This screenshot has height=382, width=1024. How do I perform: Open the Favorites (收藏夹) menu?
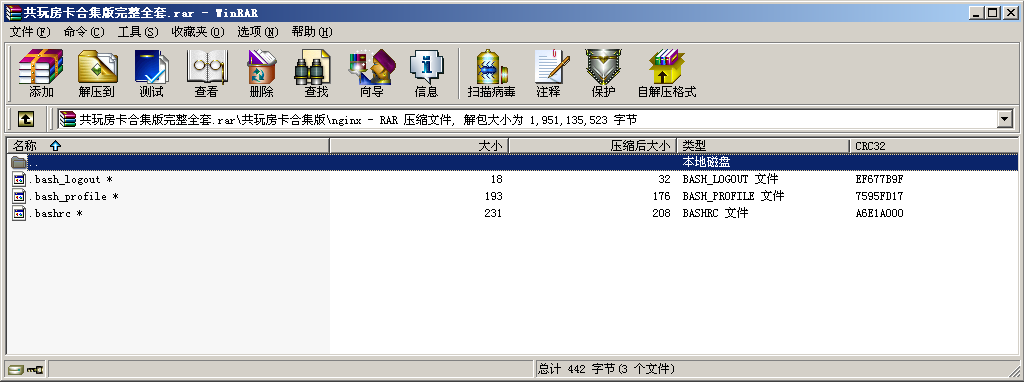click(198, 32)
